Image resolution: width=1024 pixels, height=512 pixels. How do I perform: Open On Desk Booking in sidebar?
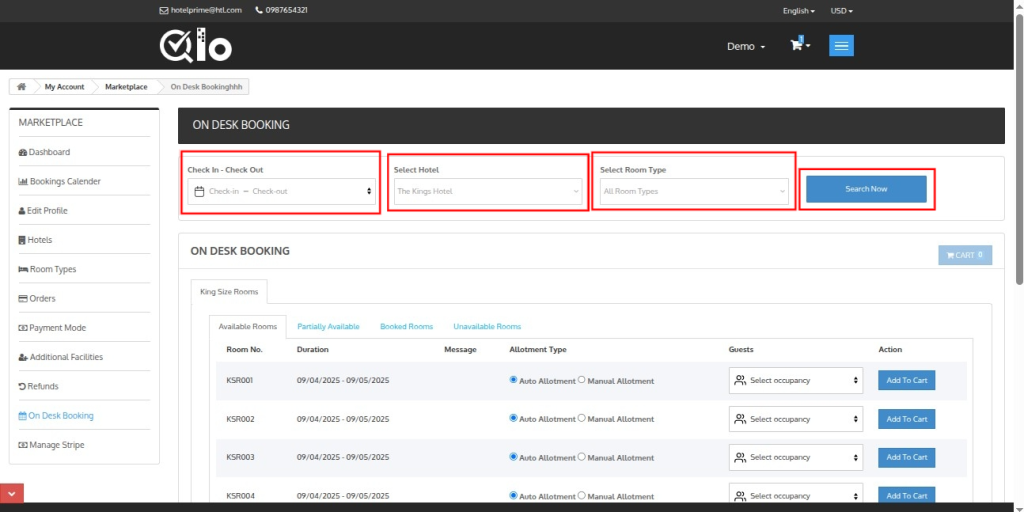pyautogui.click(x=56, y=415)
